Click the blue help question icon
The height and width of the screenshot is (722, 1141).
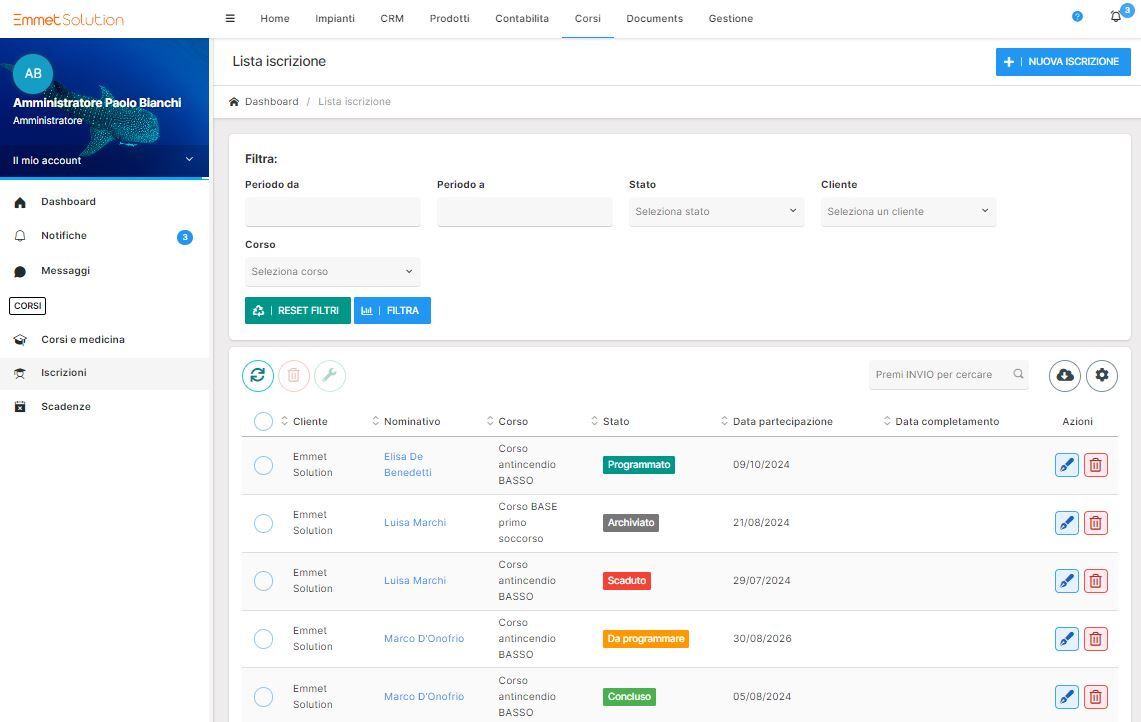[1077, 17]
